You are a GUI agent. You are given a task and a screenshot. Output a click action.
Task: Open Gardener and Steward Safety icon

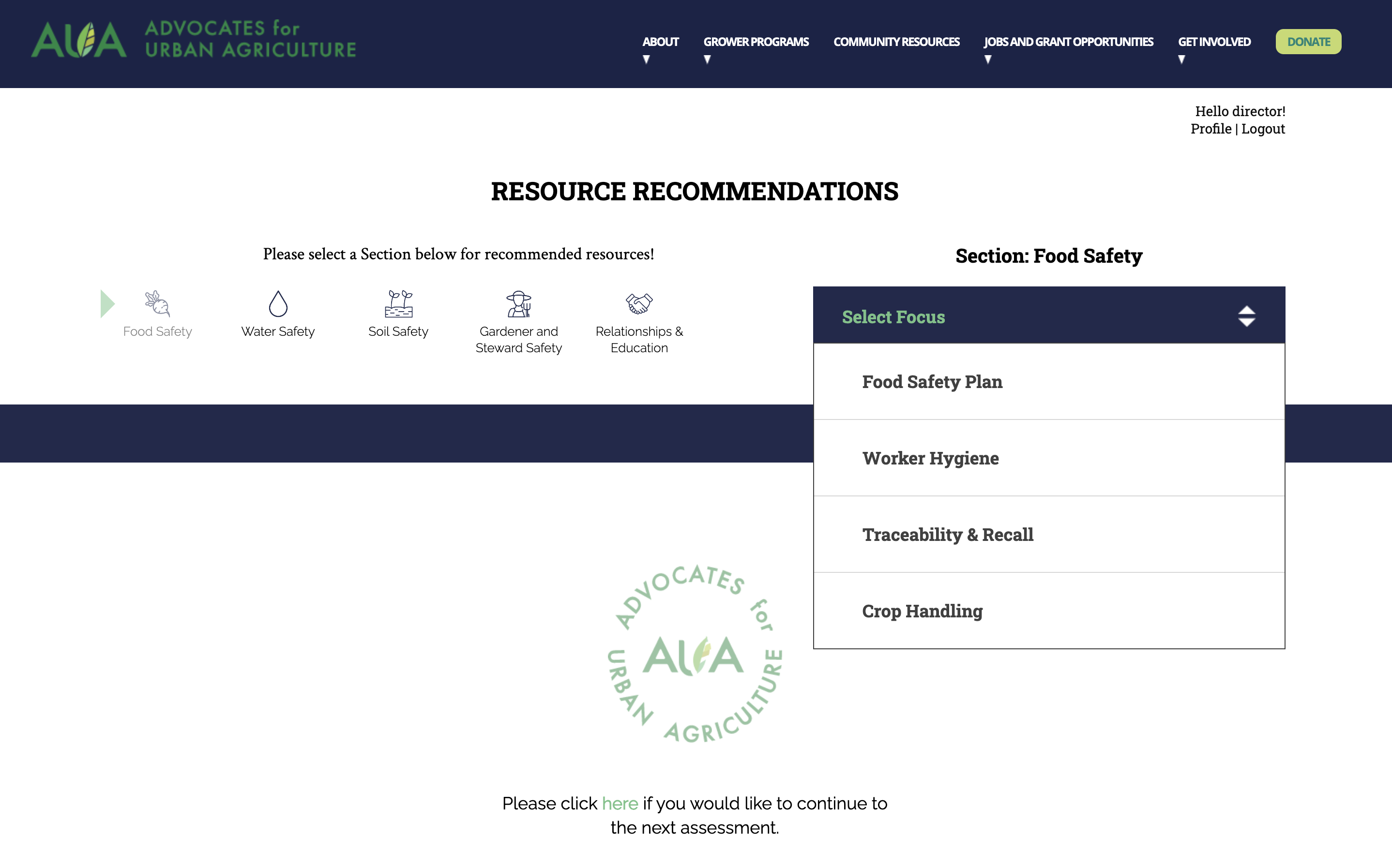tap(518, 304)
